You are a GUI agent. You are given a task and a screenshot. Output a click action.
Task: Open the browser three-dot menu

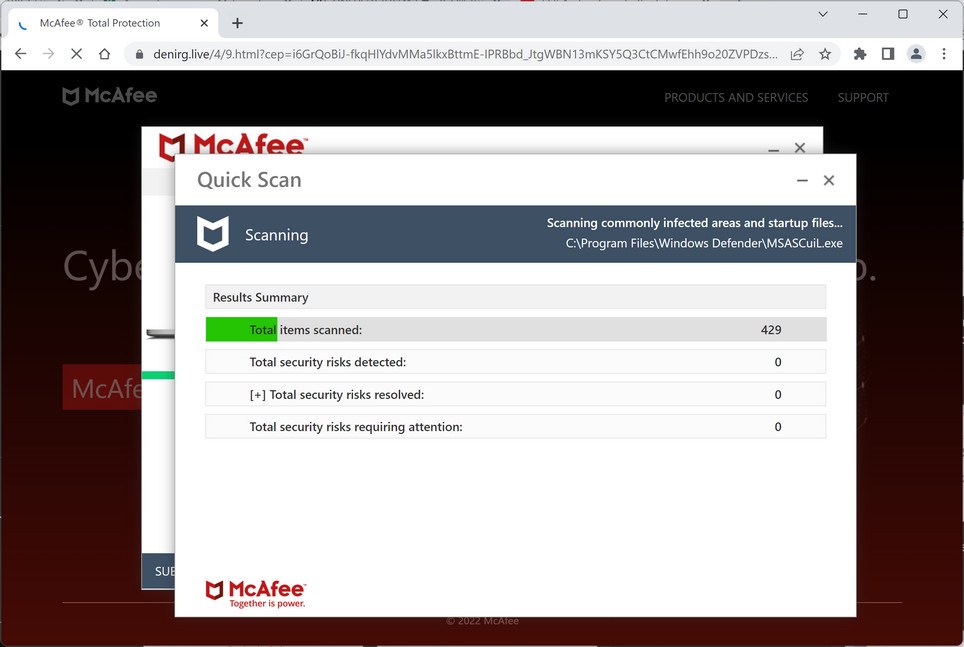tap(944, 55)
